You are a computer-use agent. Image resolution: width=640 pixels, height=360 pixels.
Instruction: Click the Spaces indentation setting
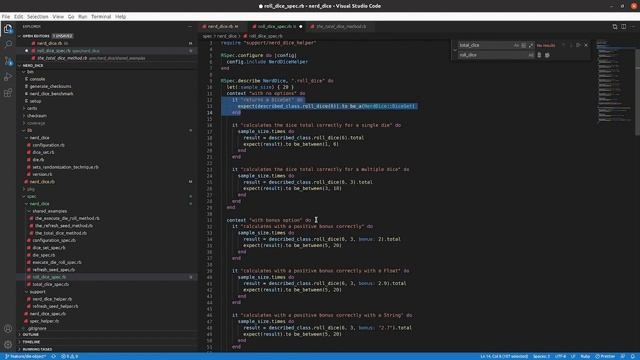541,356
